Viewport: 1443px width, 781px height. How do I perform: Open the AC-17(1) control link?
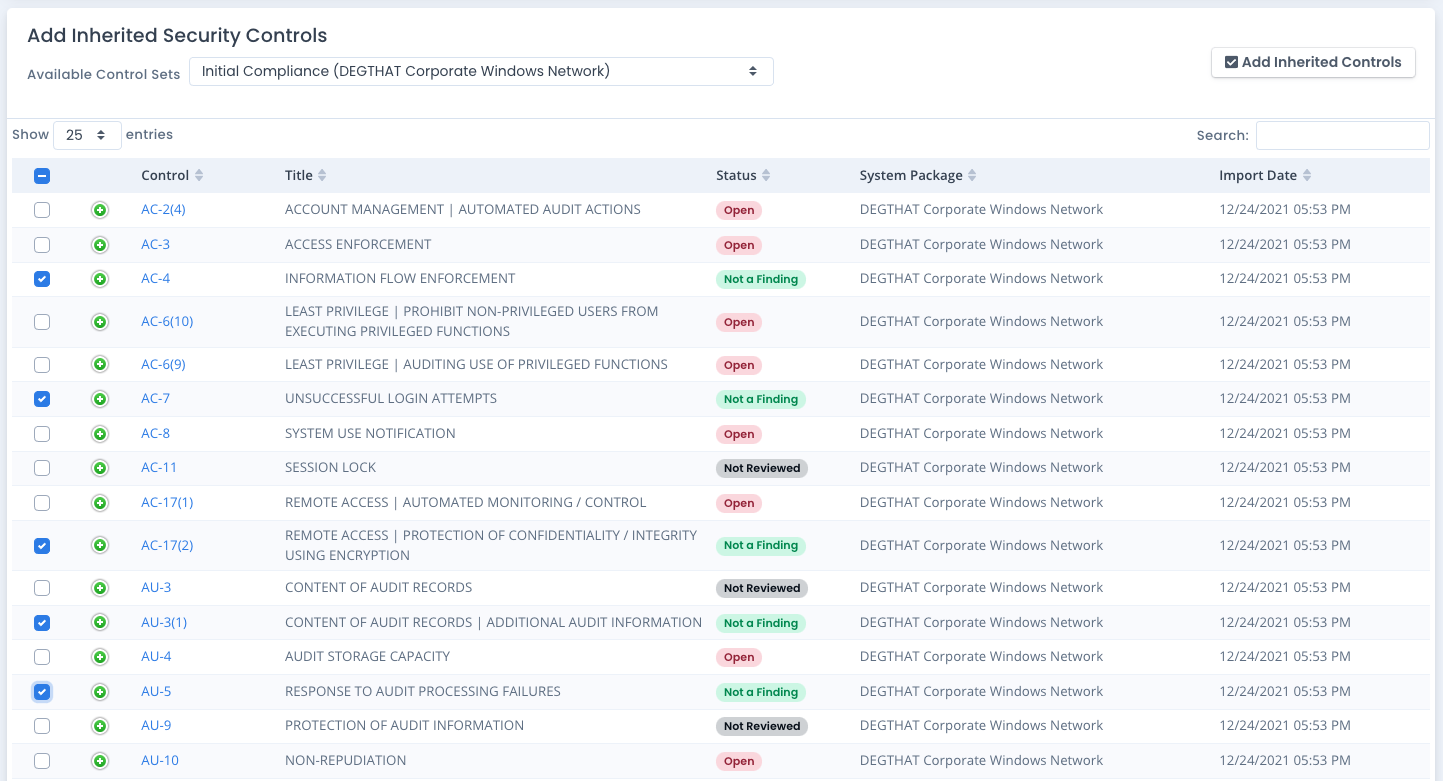coord(167,503)
